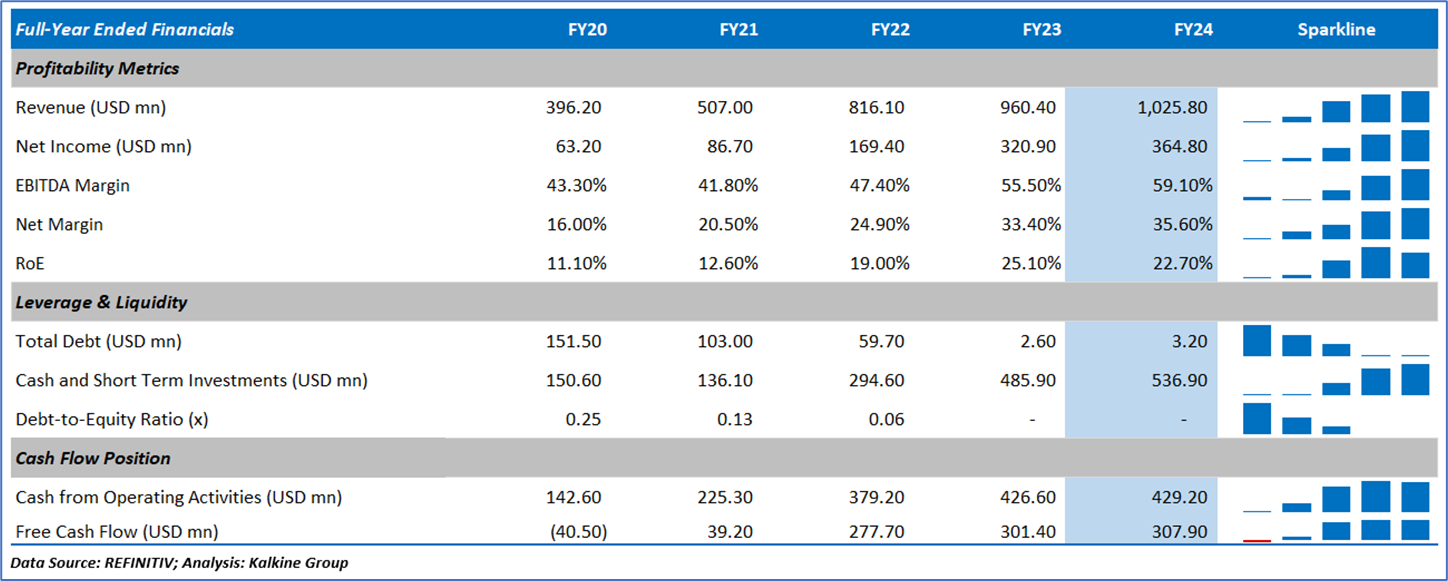Select the Cash and Short Term Investments sparkline
Image resolution: width=1448 pixels, height=581 pixels.
tap(1336, 380)
